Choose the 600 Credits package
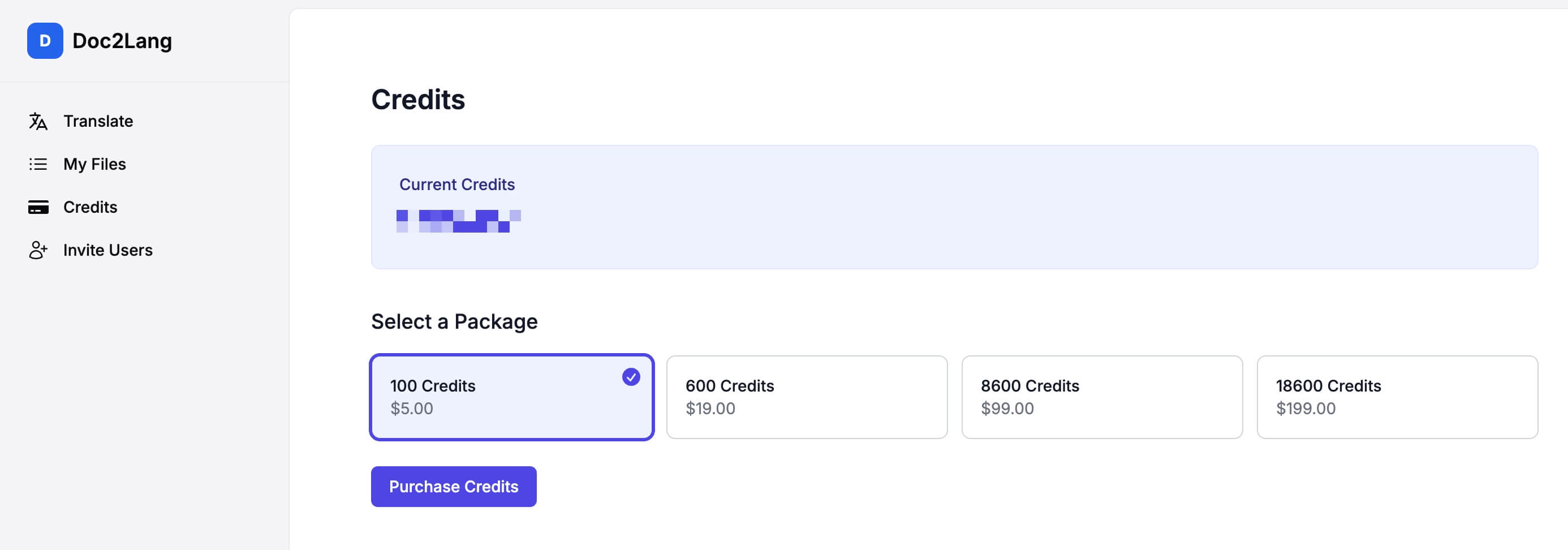The width and height of the screenshot is (1568, 550). point(807,397)
